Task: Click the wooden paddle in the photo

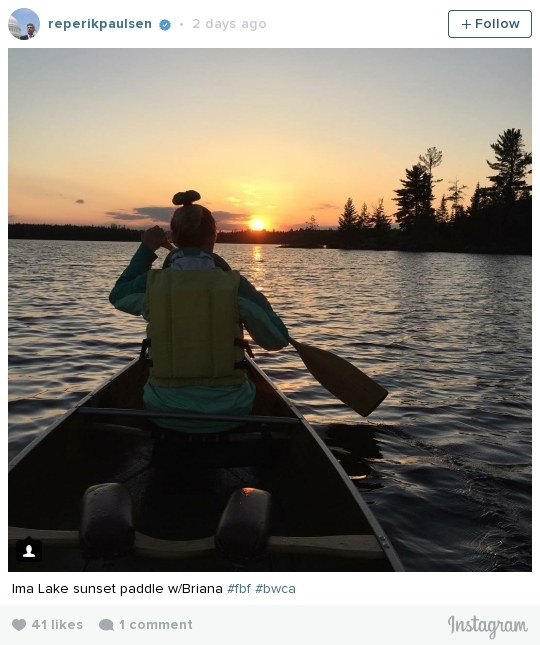Action: tap(337, 376)
